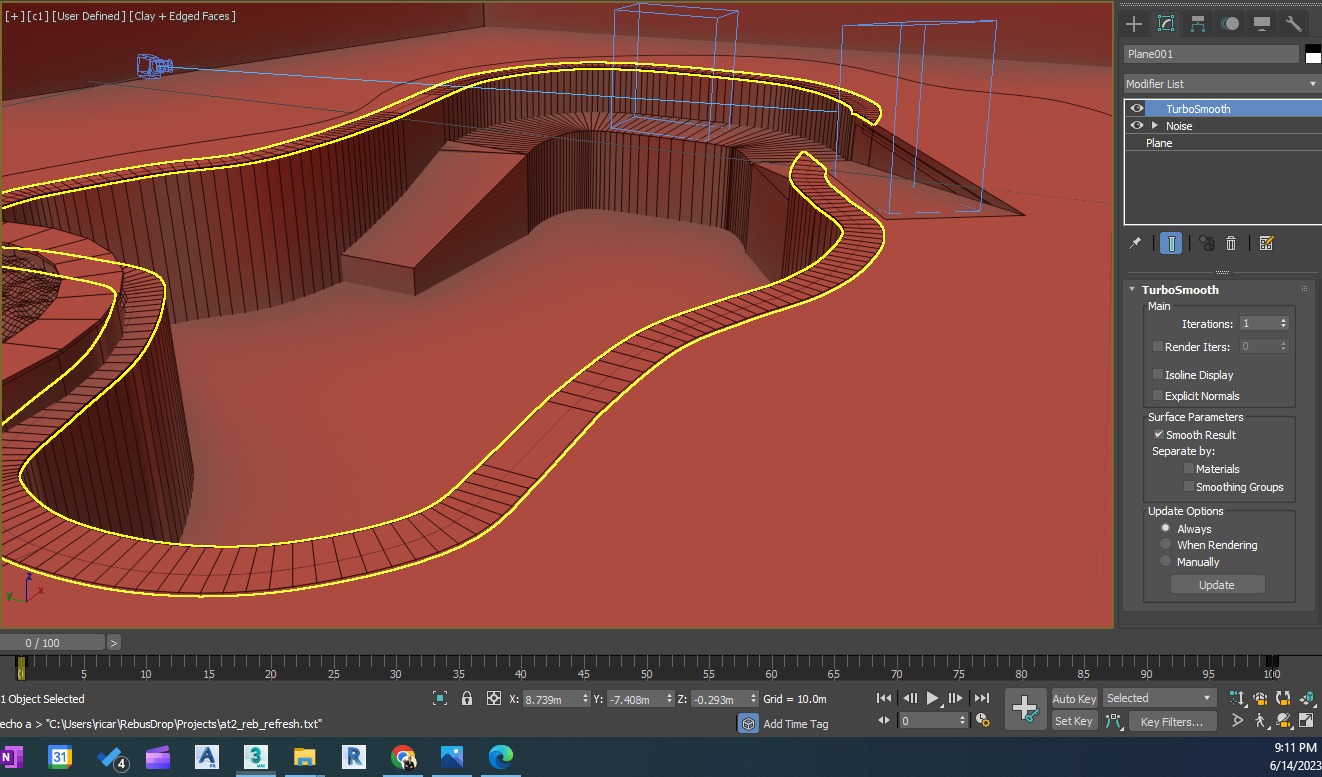Toggle Show End Result button
The height and width of the screenshot is (777, 1322).
point(1171,243)
